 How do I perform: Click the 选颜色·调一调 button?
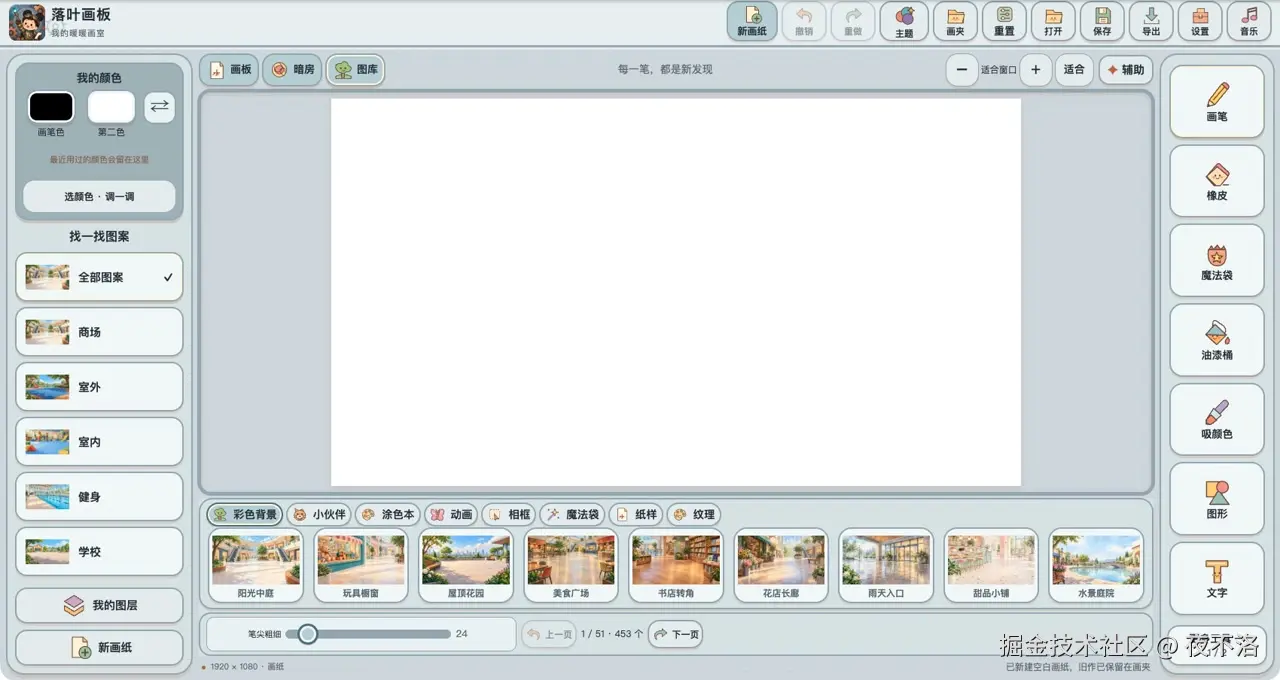pos(99,197)
